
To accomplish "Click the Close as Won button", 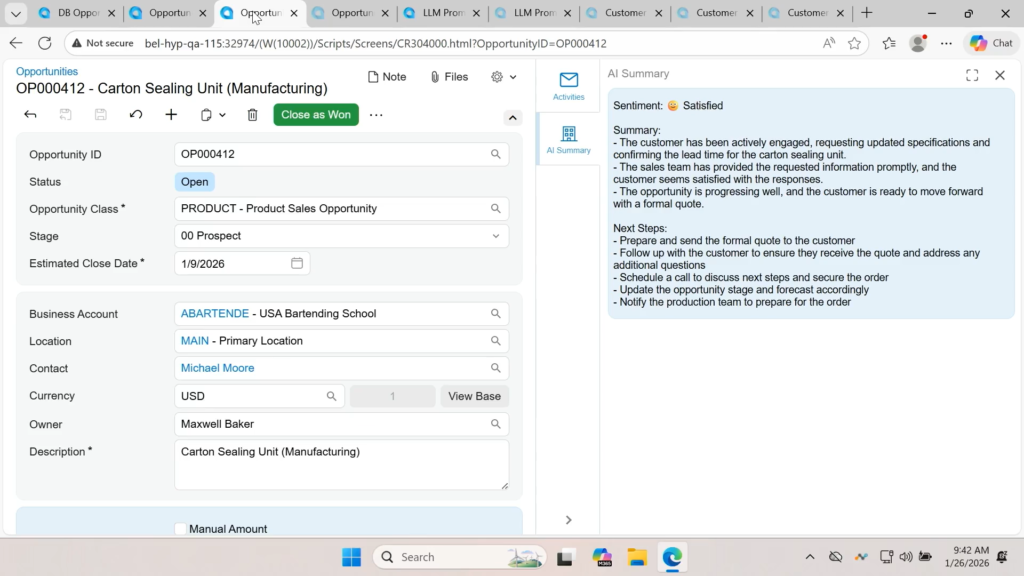I will pyautogui.click(x=316, y=115).
